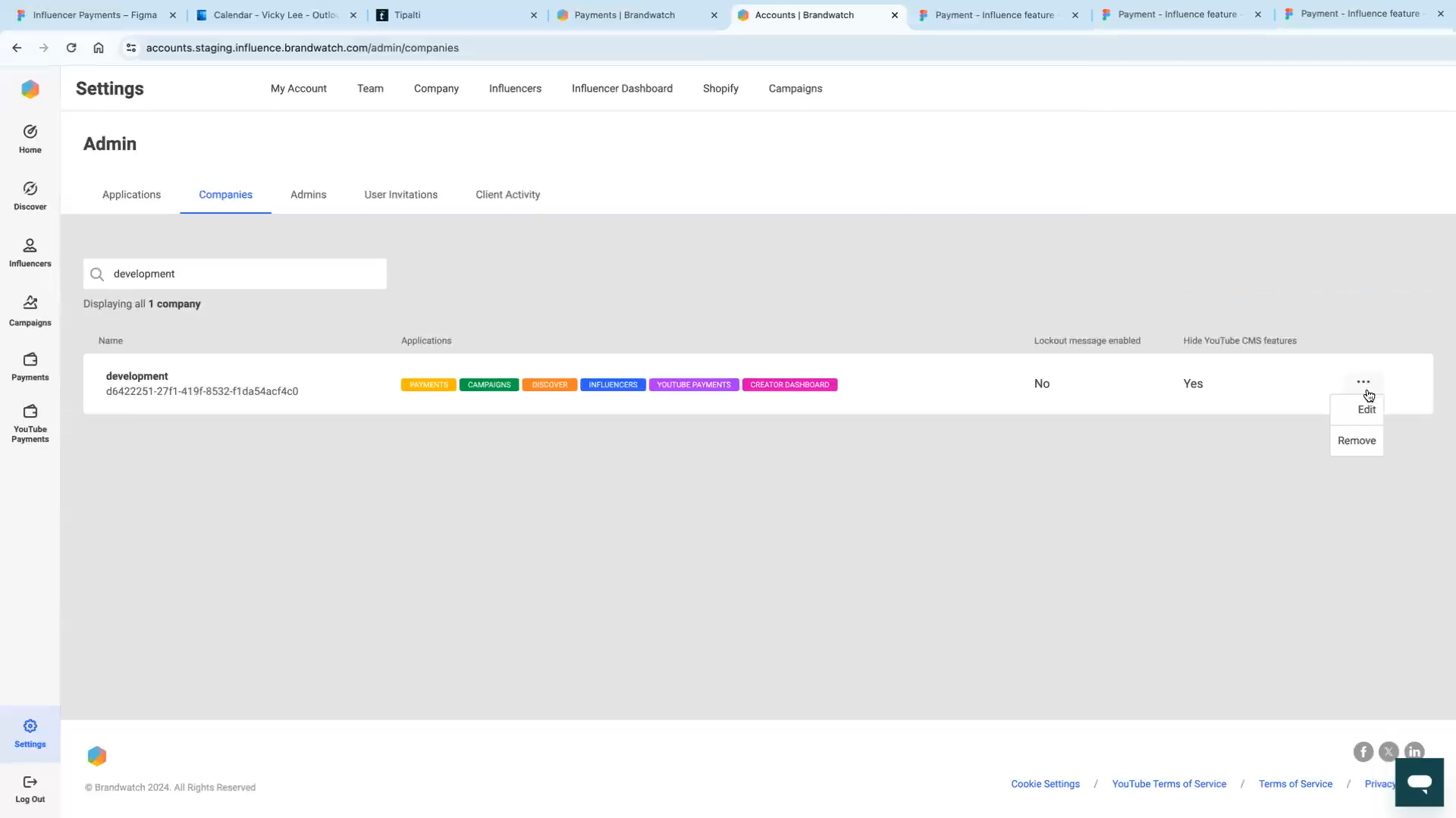This screenshot has width=1456, height=818.
Task: Click the LinkedIn footer icon
Action: point(1415,752)
